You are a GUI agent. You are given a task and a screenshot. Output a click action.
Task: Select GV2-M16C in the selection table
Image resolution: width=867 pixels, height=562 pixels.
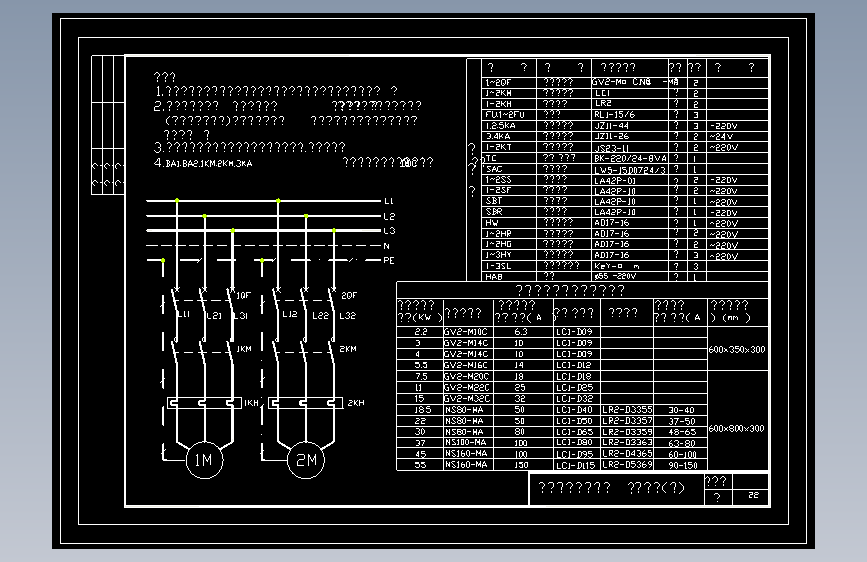[466, 365]
